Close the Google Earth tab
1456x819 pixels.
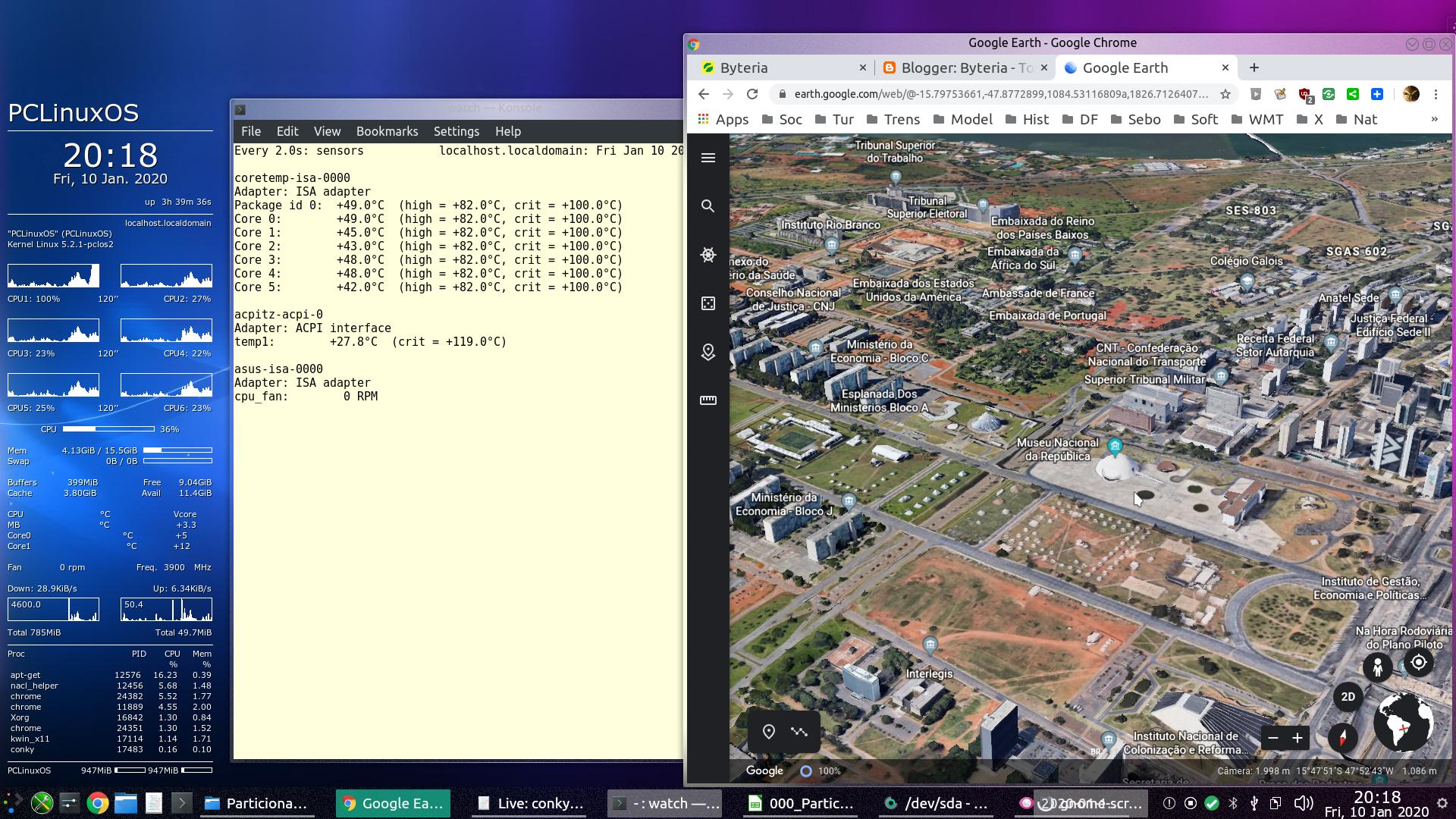[x=1225, y=67]
